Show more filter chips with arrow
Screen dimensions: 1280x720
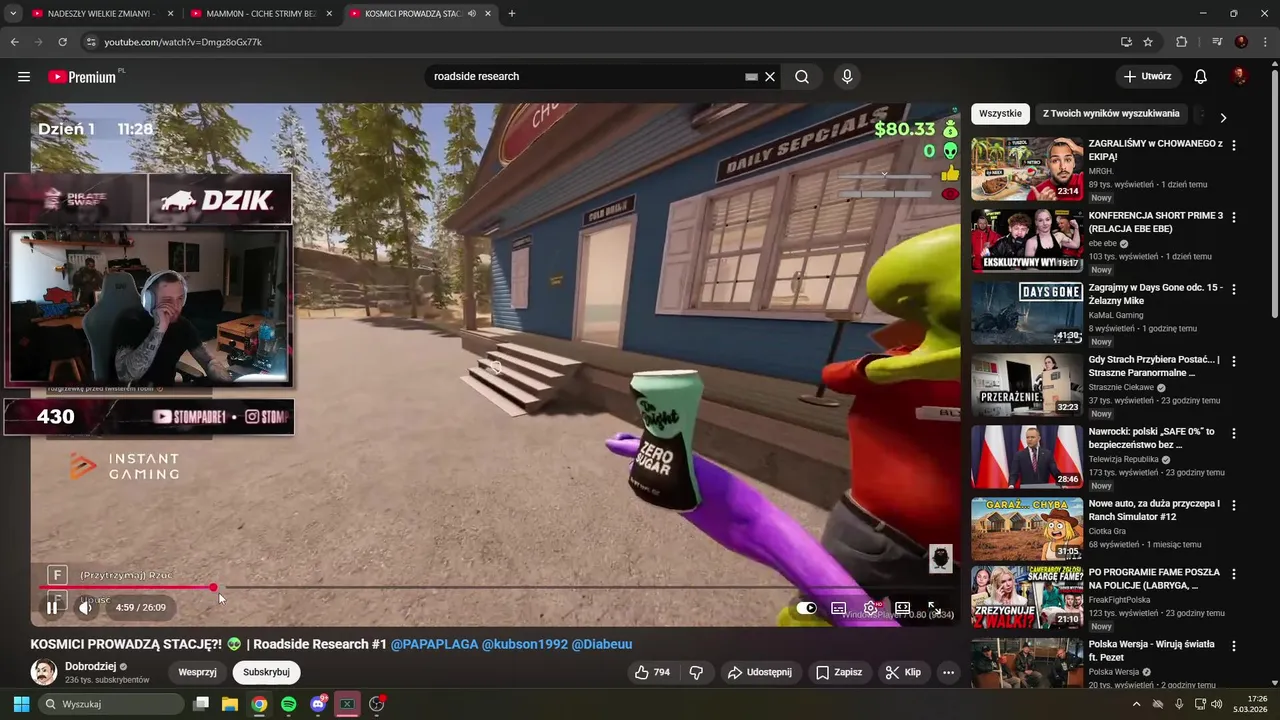tap(1223, 117)
